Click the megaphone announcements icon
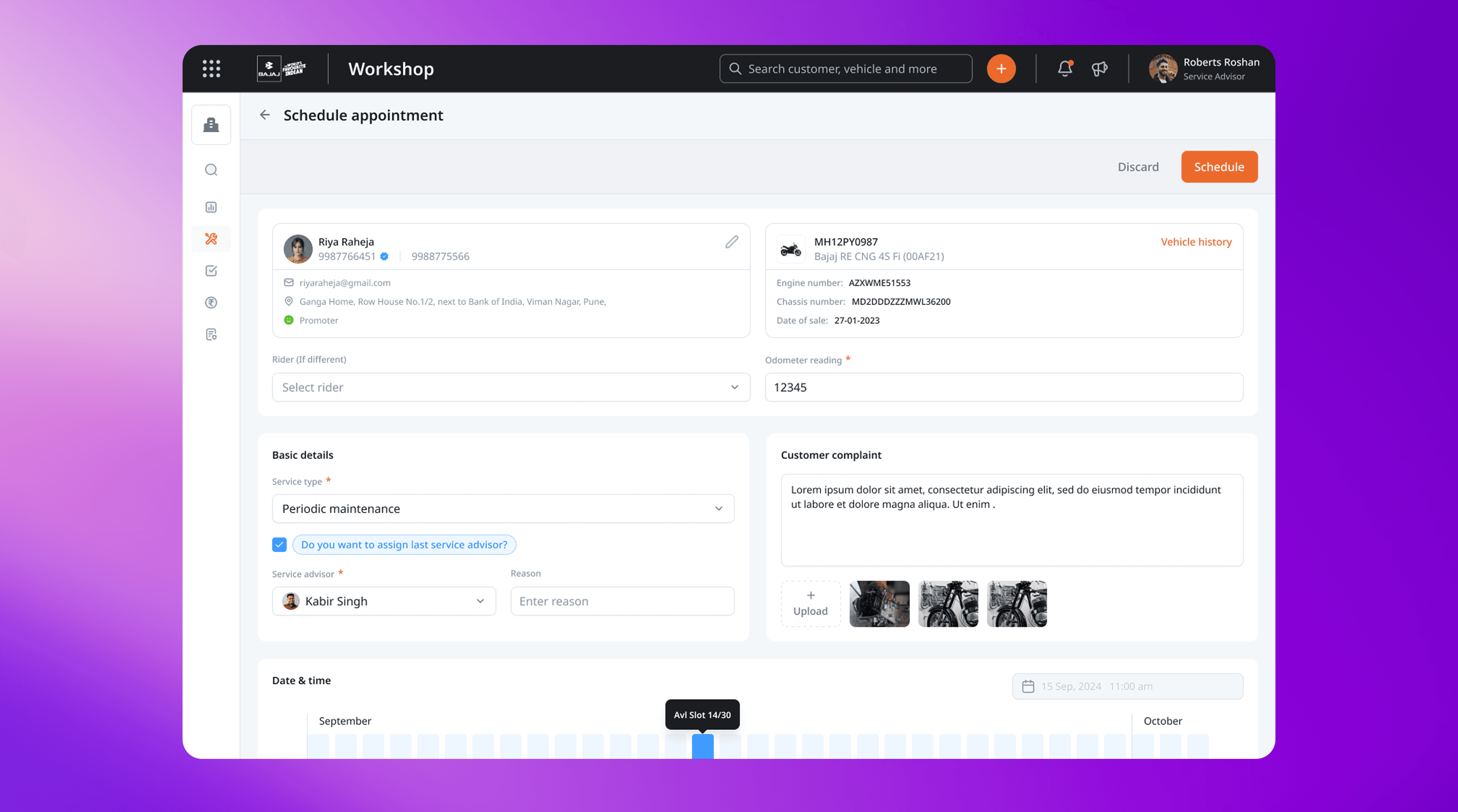 (1099, 68)
